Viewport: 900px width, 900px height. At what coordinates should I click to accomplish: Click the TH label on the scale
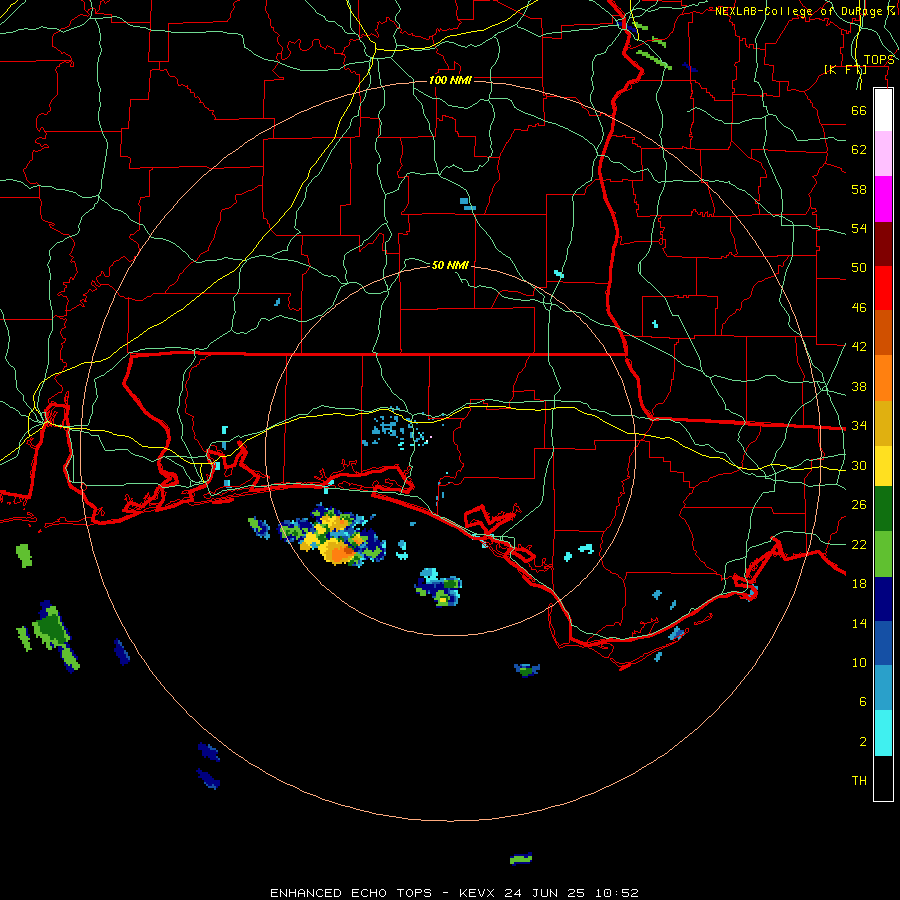[x=859, y=781]
